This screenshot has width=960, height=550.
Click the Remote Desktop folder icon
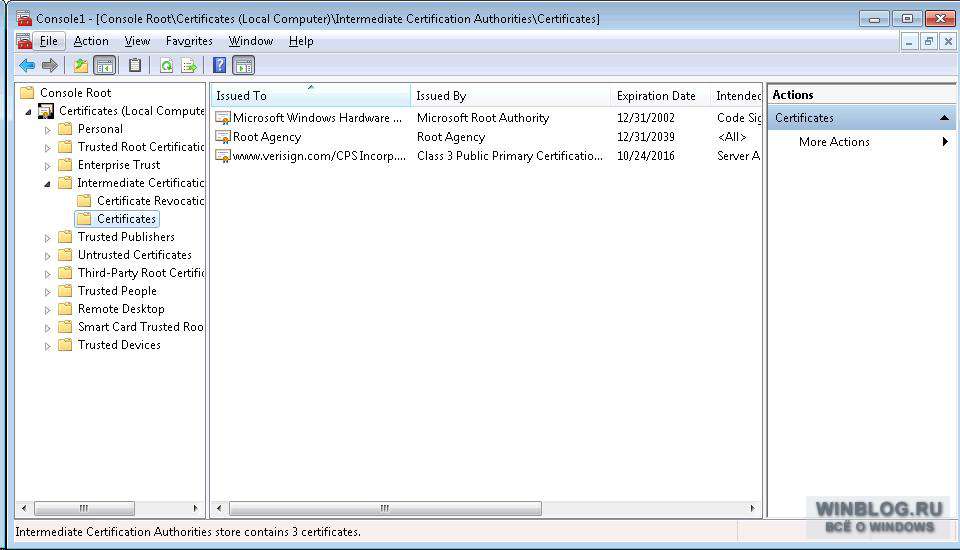(65, 309)
